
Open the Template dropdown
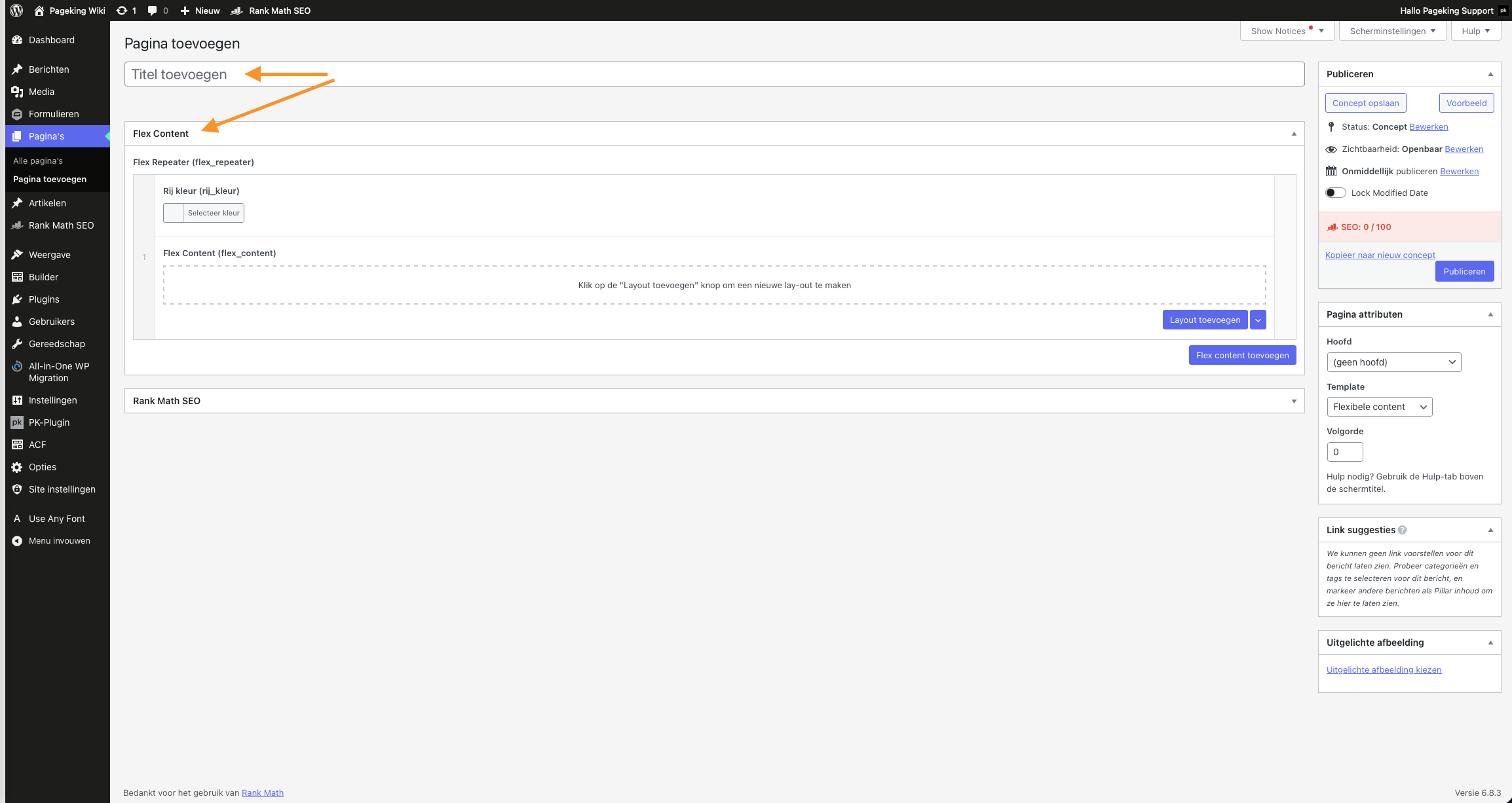[1379, 407]
